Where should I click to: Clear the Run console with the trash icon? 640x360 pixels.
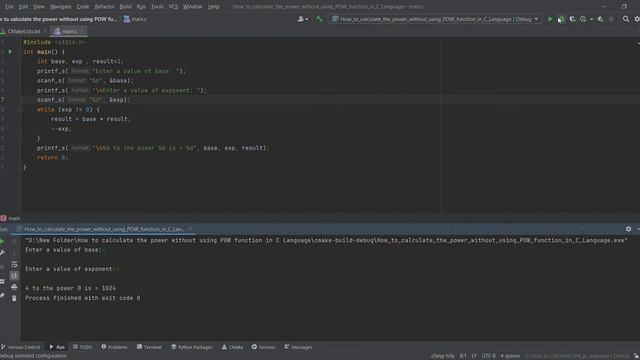14,299
